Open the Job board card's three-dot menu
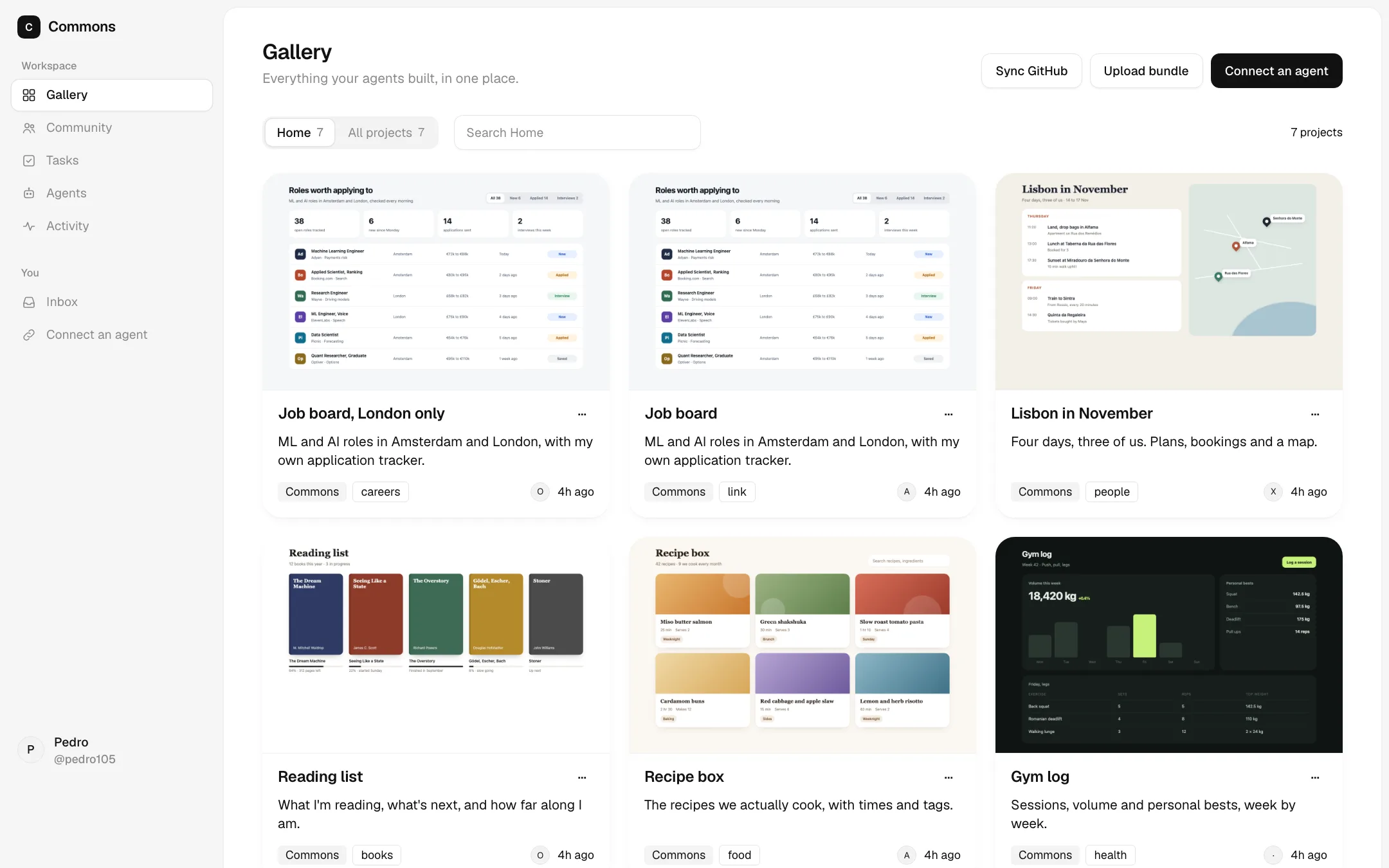Screen dimensions: 1389x868 click(x=949, y=414)
